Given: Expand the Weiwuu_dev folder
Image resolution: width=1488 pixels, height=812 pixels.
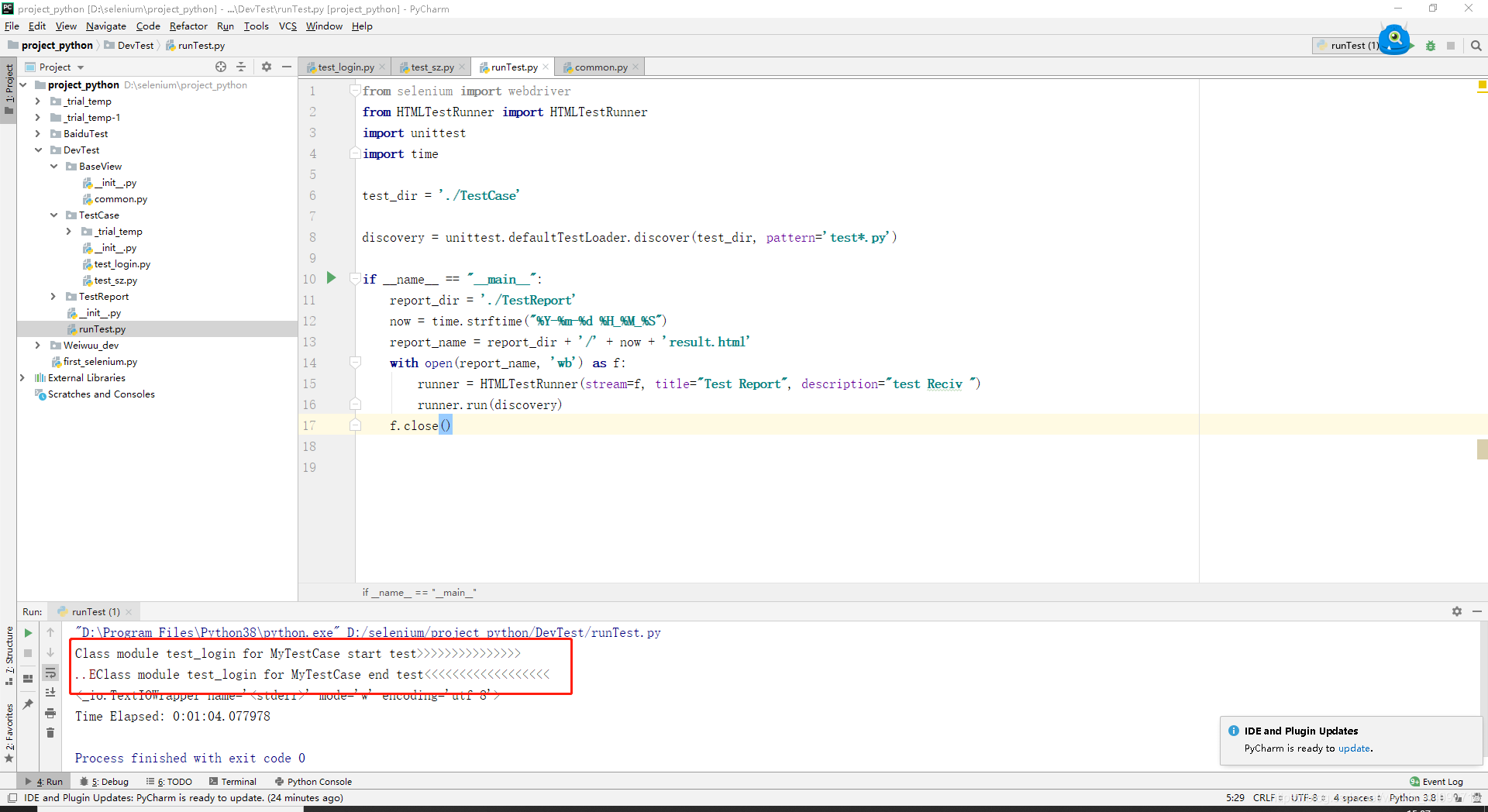Looking at the screenshot, I should (37, 346).
